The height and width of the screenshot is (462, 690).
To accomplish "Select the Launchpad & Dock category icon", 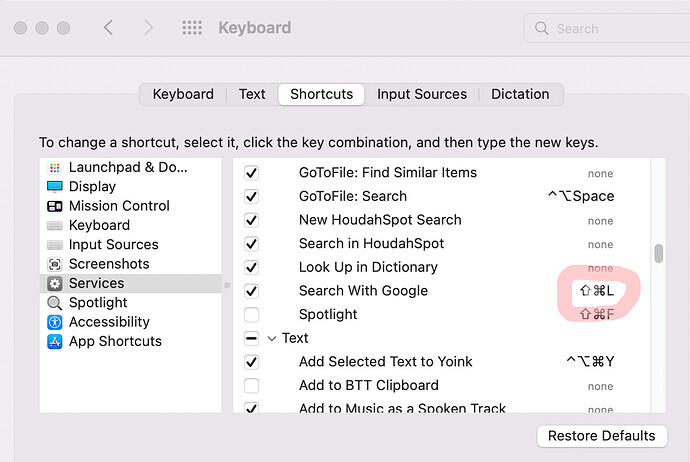I will coord(55,168).
